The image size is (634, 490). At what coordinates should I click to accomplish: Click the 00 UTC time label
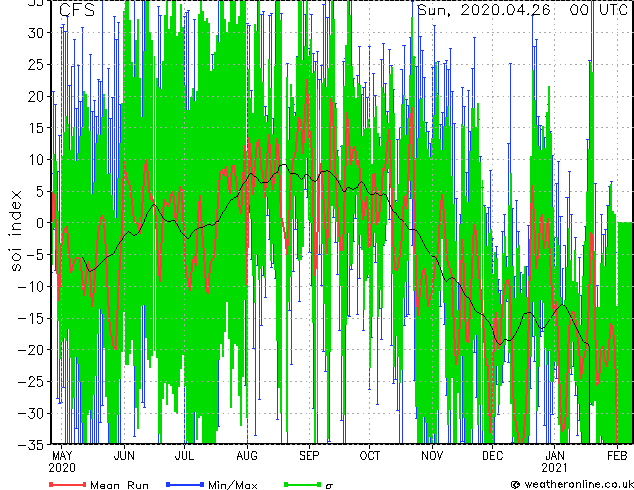(598, 10)
